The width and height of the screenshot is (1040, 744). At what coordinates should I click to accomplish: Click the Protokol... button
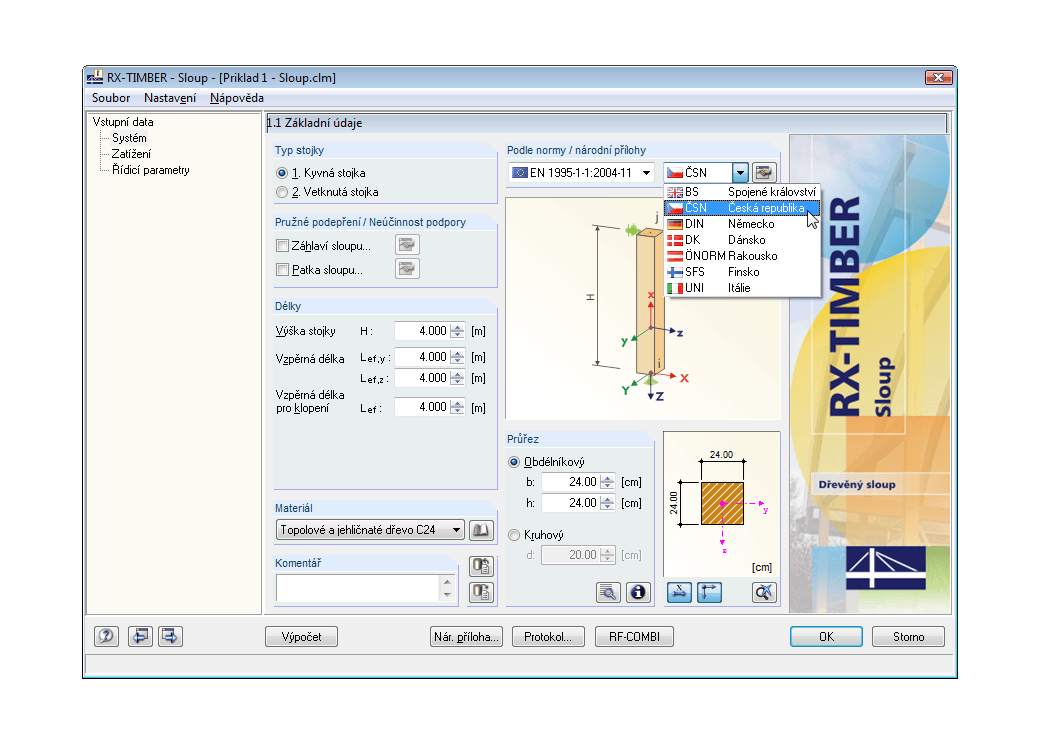click(548, 637)
